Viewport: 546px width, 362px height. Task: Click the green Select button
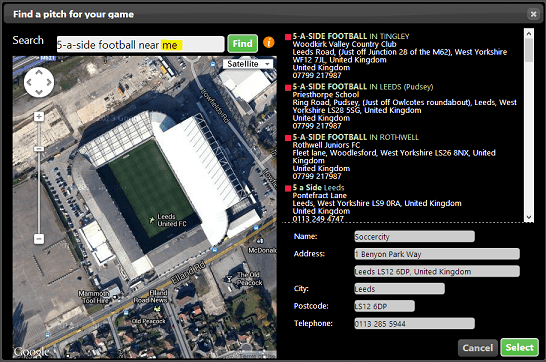click(x=520, y=347)
